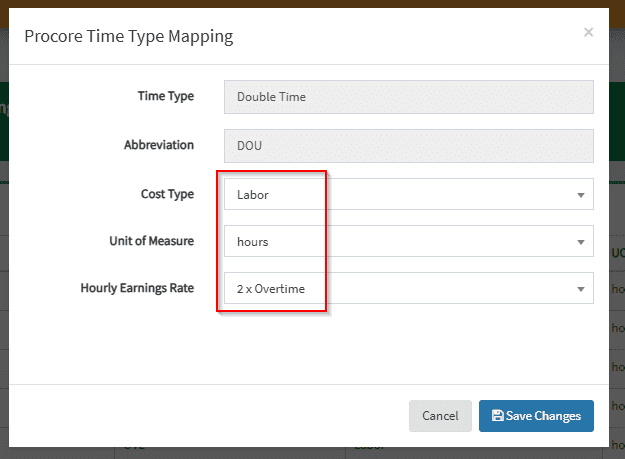Click the Unit of Measure label
This screenshot has height=459, width=625.
tap(151, 241)
